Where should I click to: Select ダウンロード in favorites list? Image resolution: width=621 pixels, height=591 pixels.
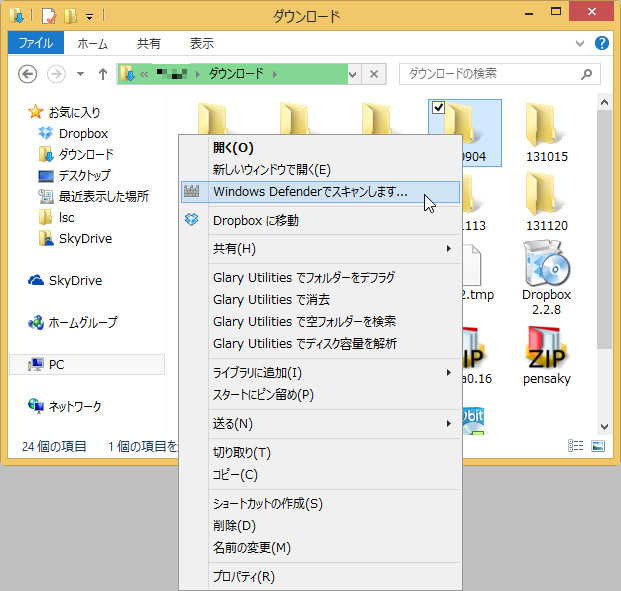point(76,154)
